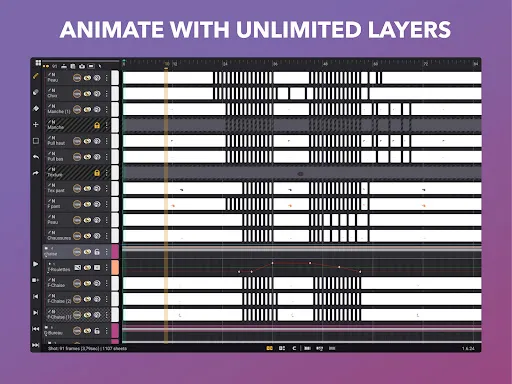The height and width of the screenshot is (384, 512).
Task: Click the undo arrow
Action: (36, 157)
